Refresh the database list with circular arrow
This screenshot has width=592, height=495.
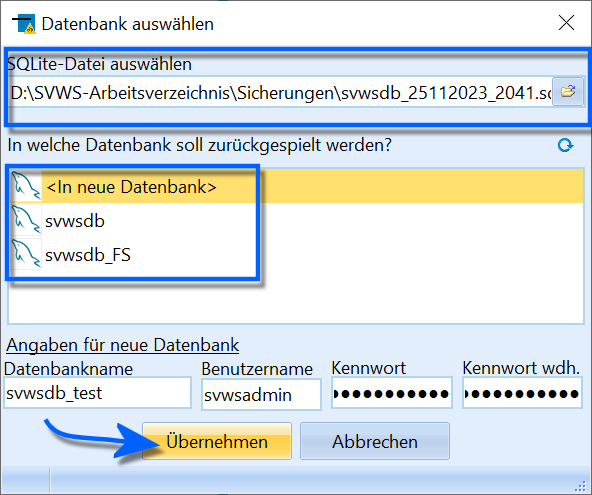(x=565, y=145)
